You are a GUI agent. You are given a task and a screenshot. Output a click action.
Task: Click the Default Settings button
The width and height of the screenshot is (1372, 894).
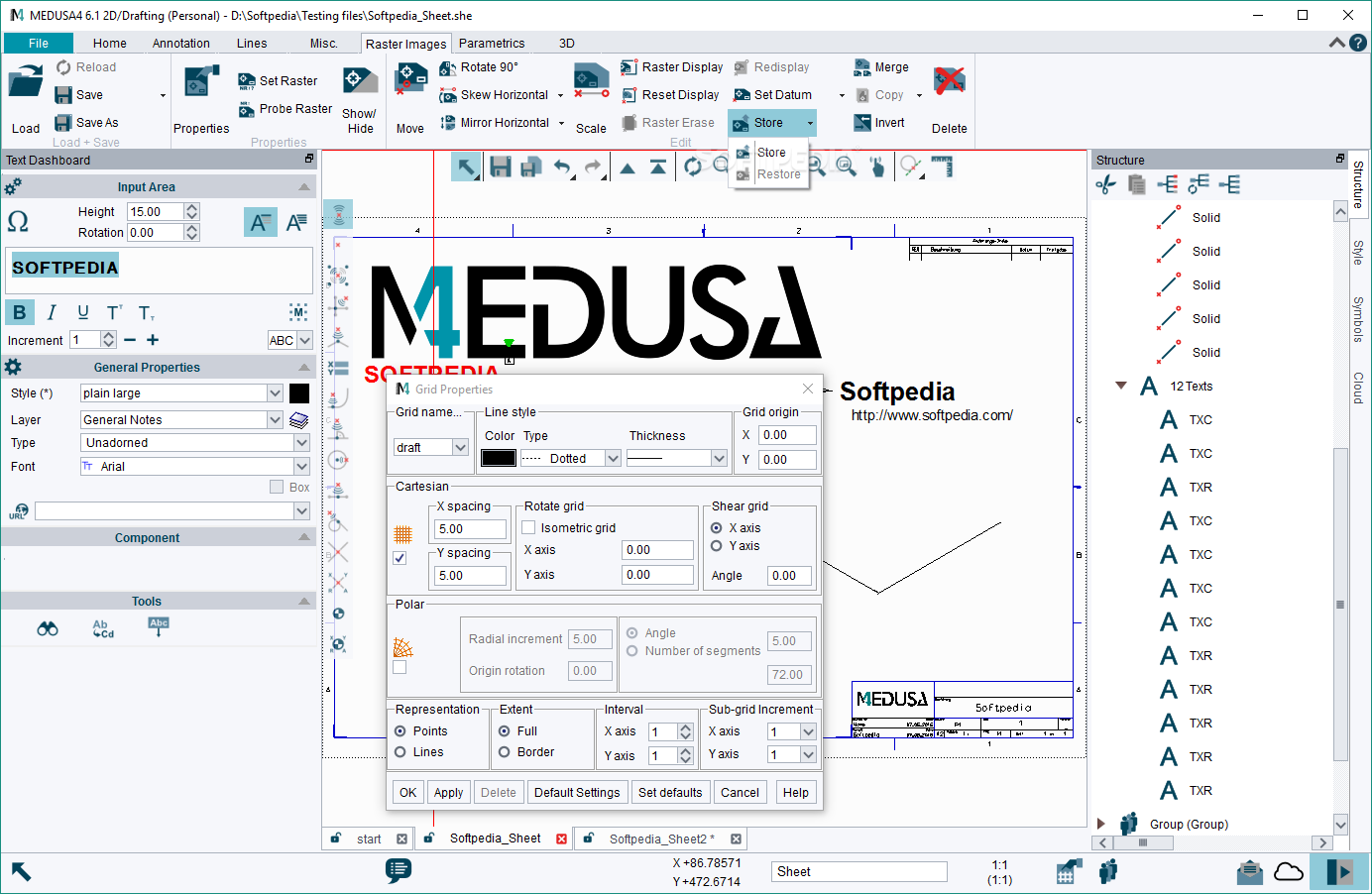click(577, 792)
